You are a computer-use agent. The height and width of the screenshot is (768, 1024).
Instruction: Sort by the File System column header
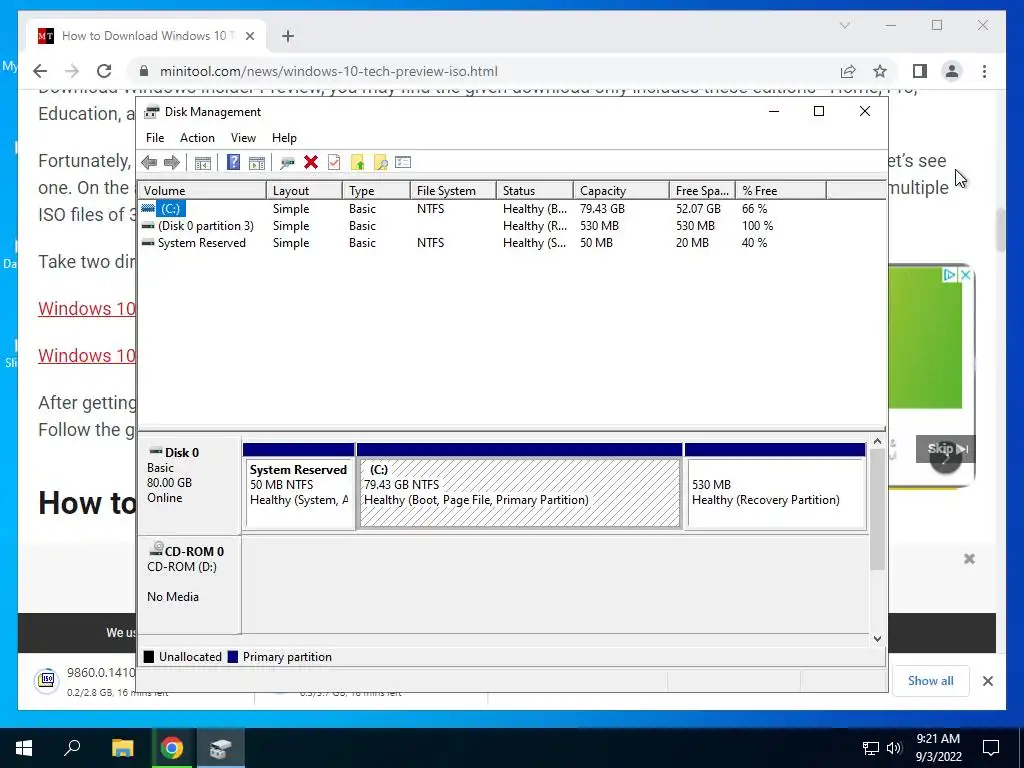(x=453, y=191)
